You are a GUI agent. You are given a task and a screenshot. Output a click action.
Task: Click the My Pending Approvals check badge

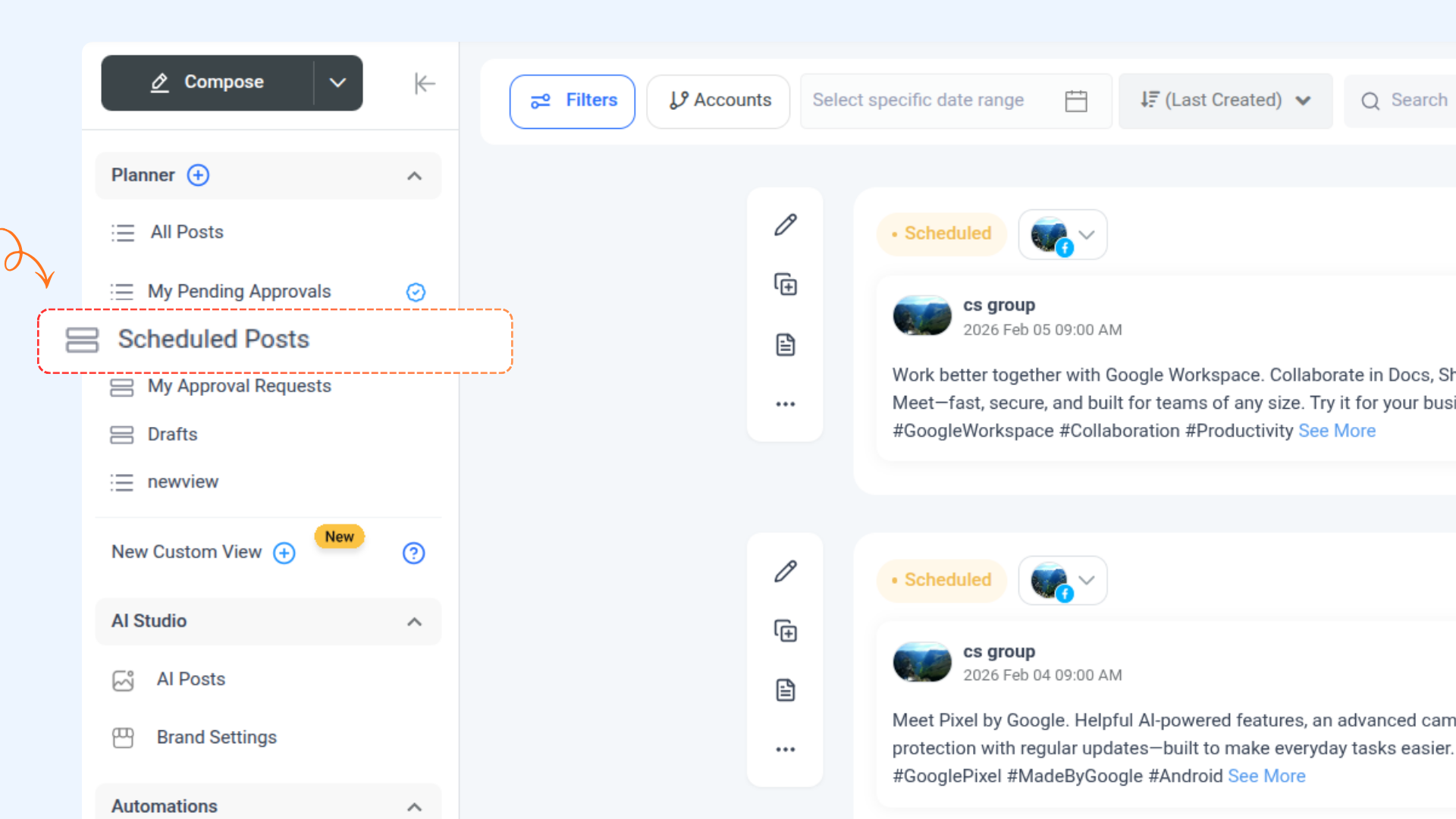tap(416, 292)
